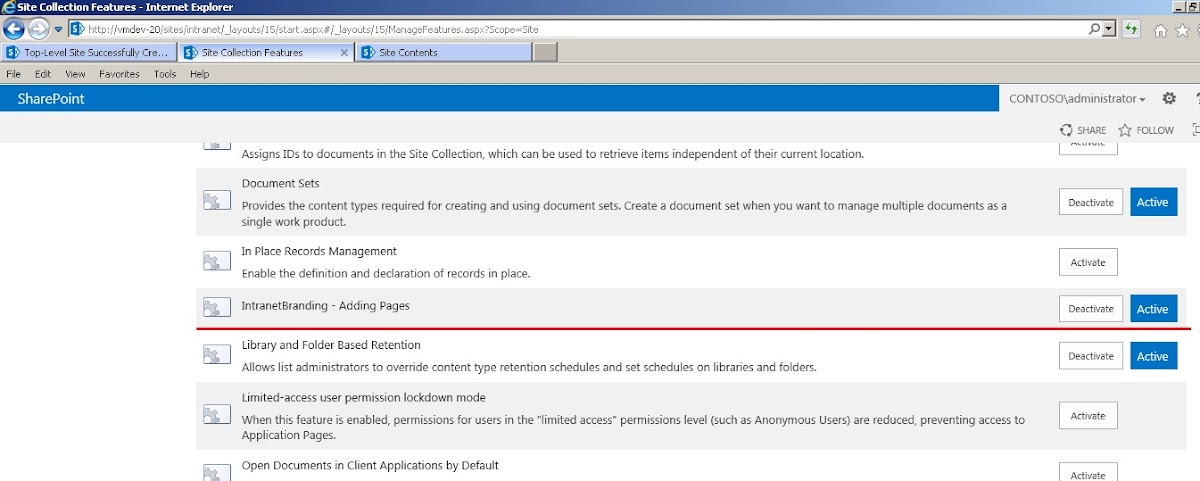Open the Tools menu

tap(165, 74)
